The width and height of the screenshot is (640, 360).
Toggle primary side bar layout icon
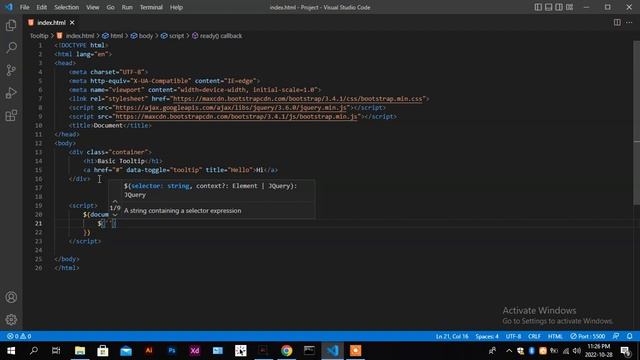coord(538,7)
